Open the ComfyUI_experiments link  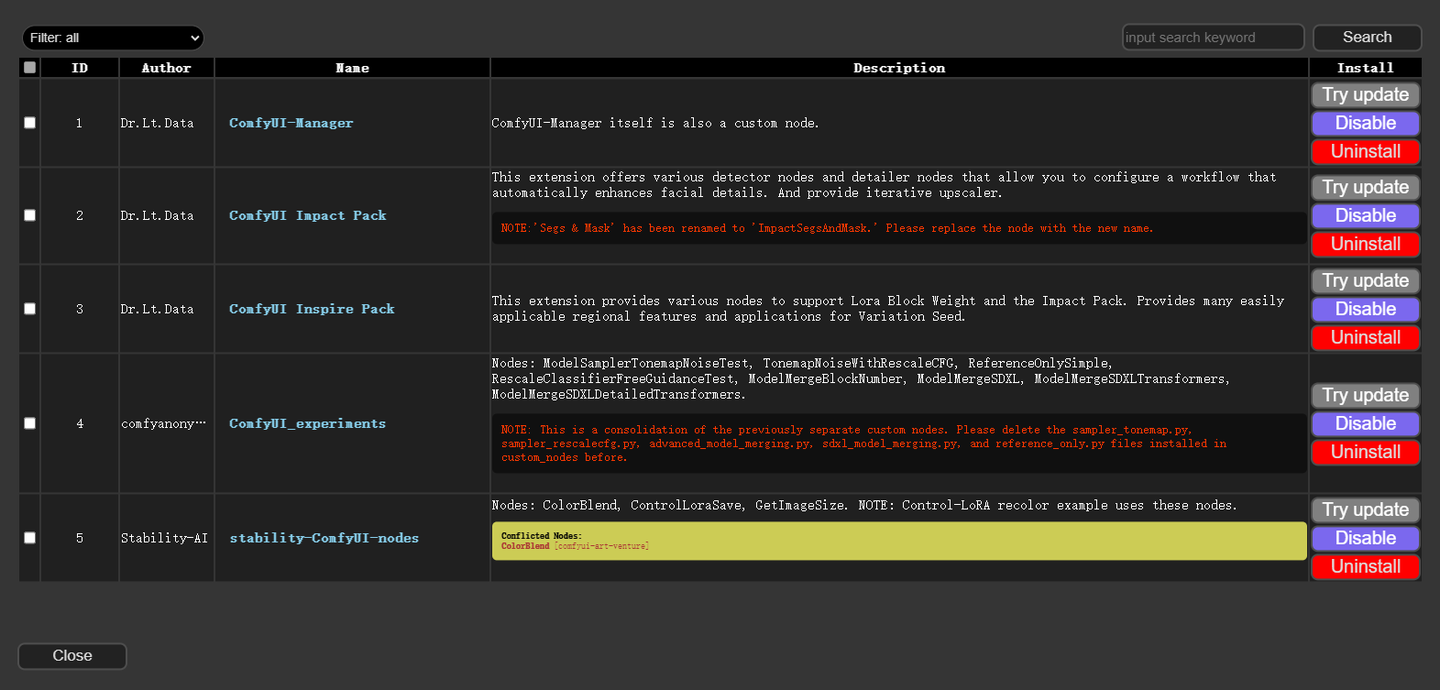[307, 424]
